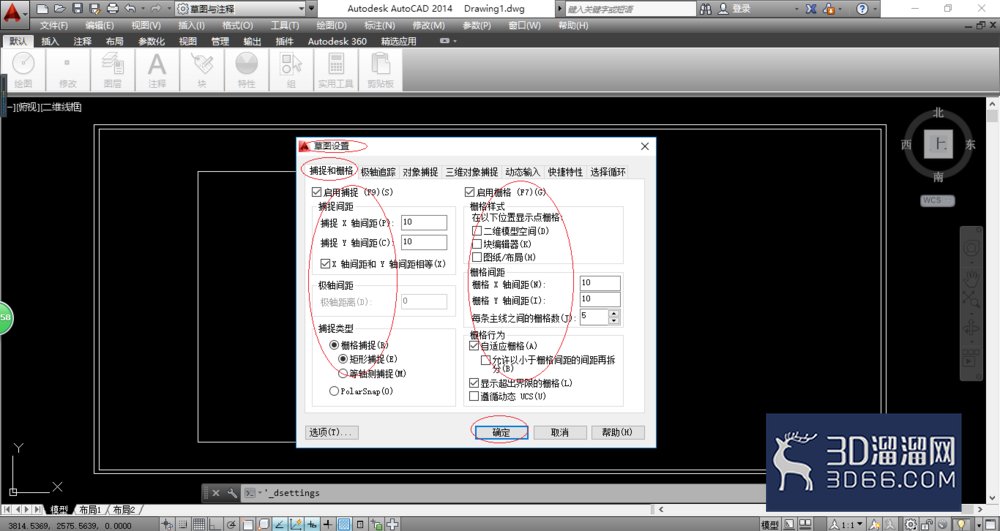Switch to the 对象捕捉 tab
The image size is (1000, 531).
click(x=420, y=172)
